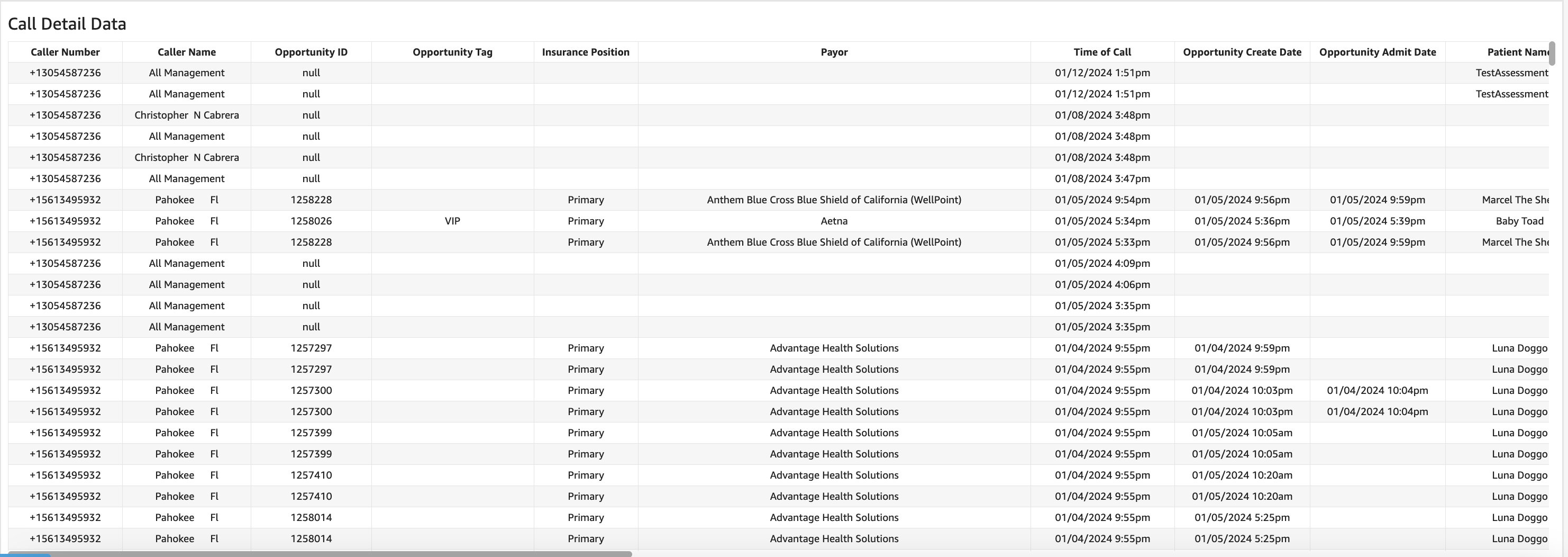Click the Patient Name column header
This screenshot has width=1568, height=557.
[1516, 52]
